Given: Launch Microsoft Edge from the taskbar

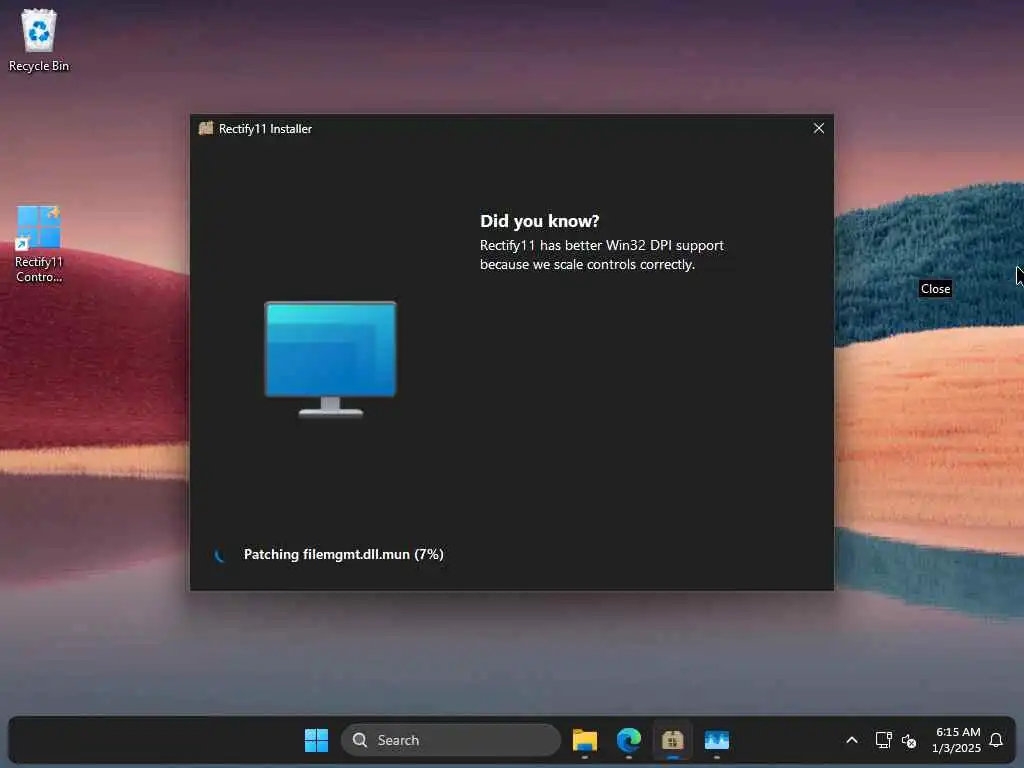Looking at the screenshot, I should coord(629,740).
